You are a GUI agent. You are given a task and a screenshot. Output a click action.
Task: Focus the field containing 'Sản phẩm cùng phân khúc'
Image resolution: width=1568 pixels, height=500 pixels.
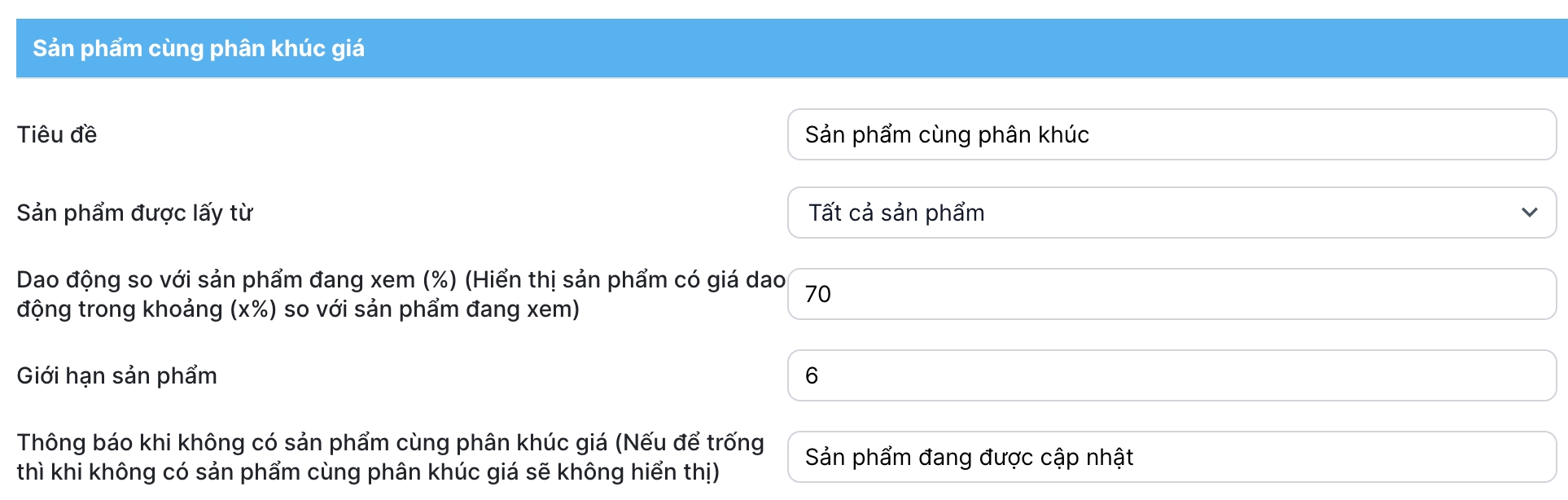tap(1171, 134)
